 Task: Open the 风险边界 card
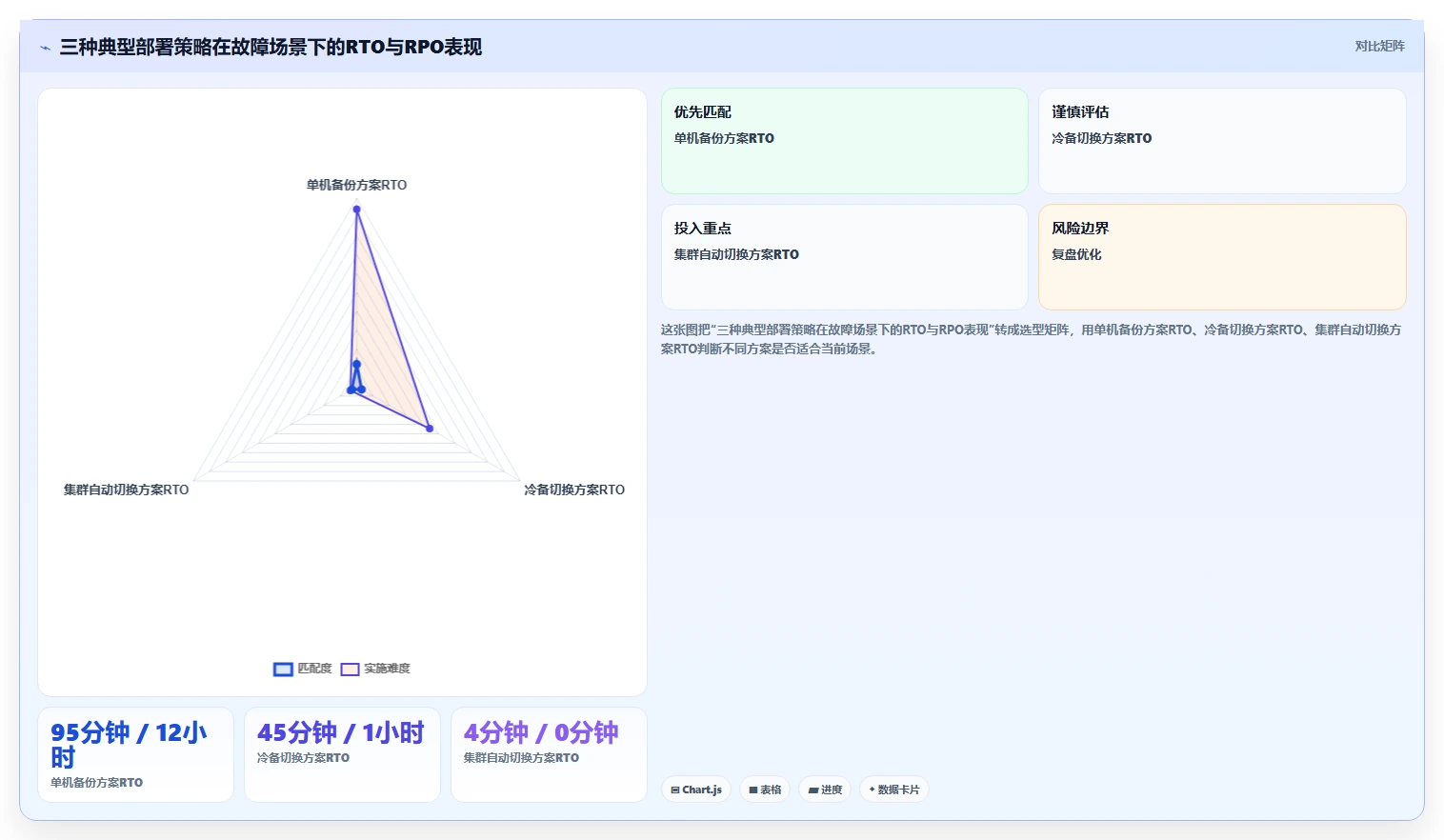(1222, 257)
